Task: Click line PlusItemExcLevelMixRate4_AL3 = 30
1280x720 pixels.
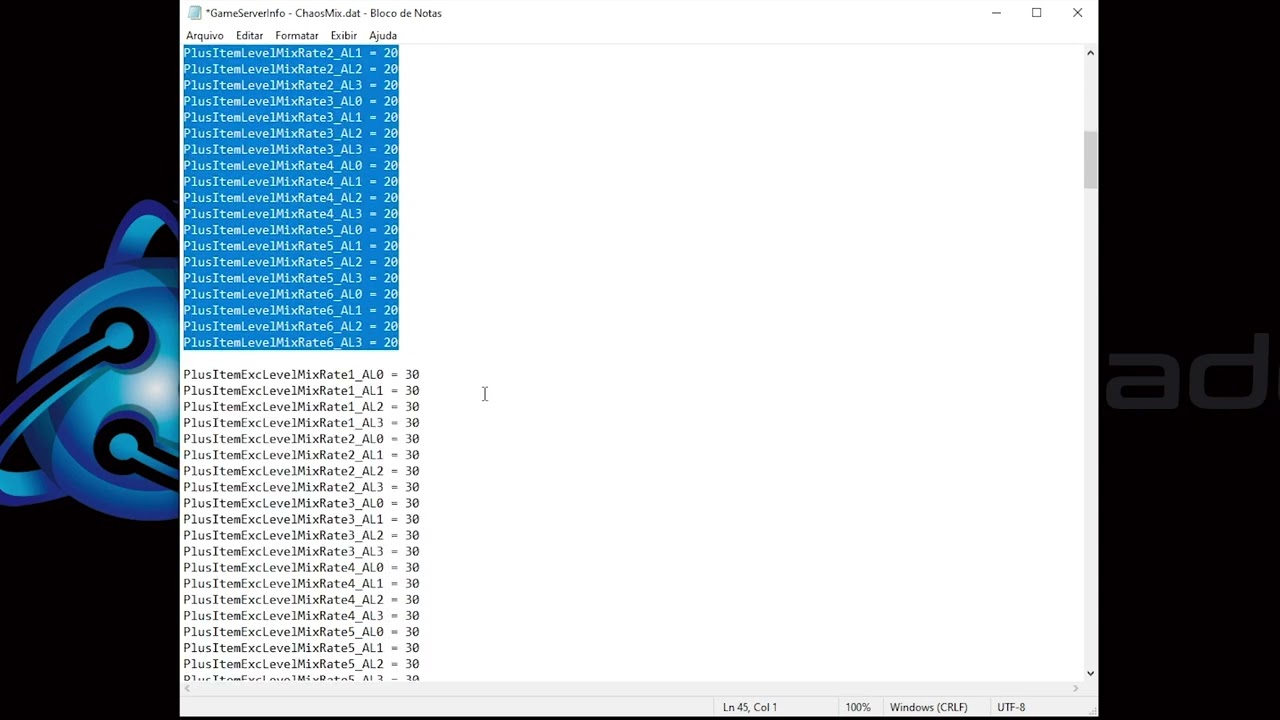Action: 301,616
